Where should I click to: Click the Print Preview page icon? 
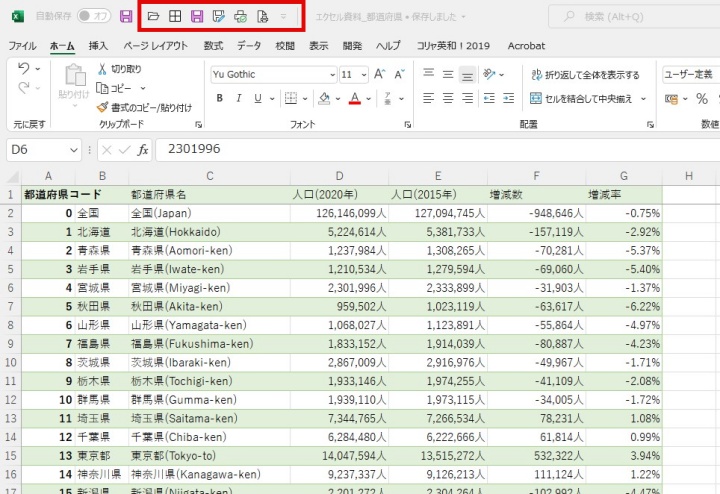263,17
